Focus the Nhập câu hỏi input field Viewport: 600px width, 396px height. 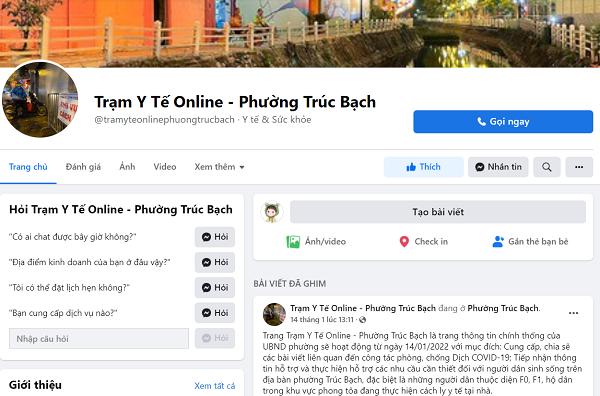click(x=99, y=339)
